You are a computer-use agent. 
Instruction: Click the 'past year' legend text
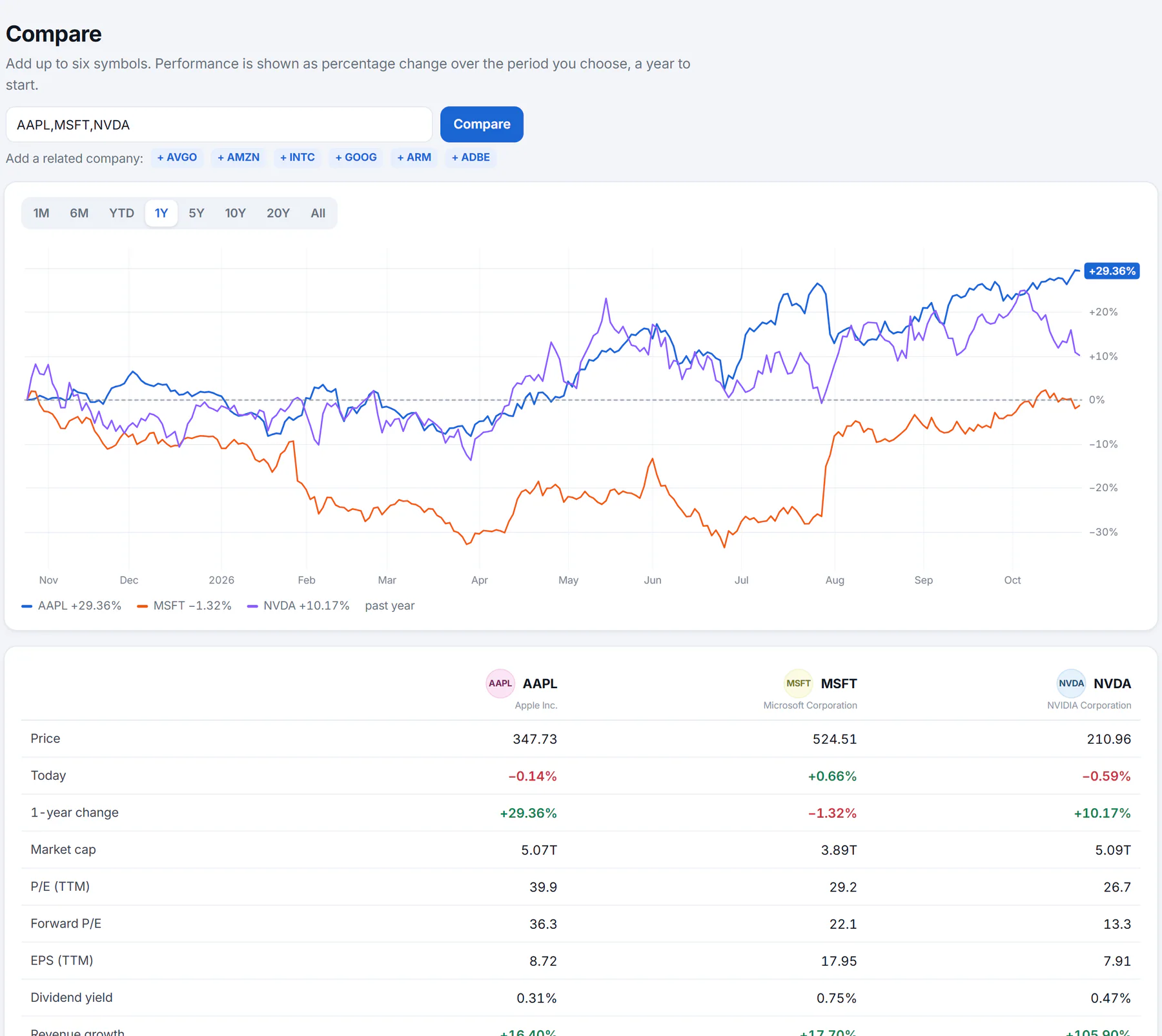(390, 606)
